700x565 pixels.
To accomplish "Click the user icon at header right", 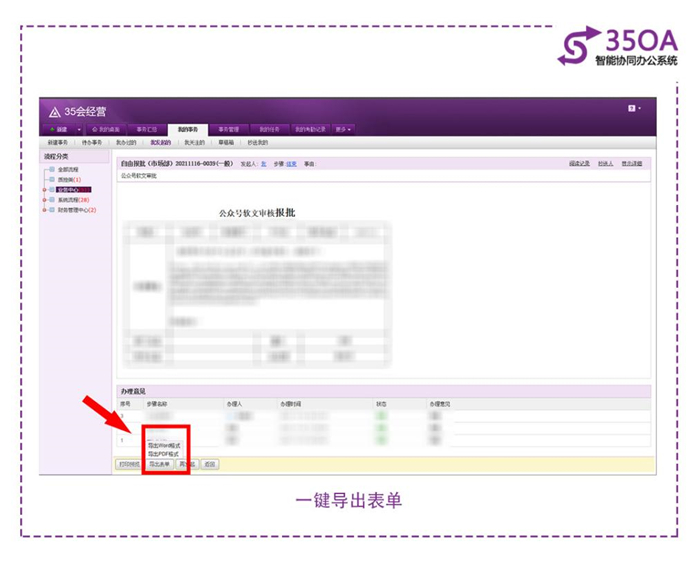I will (x=632, y=108).
